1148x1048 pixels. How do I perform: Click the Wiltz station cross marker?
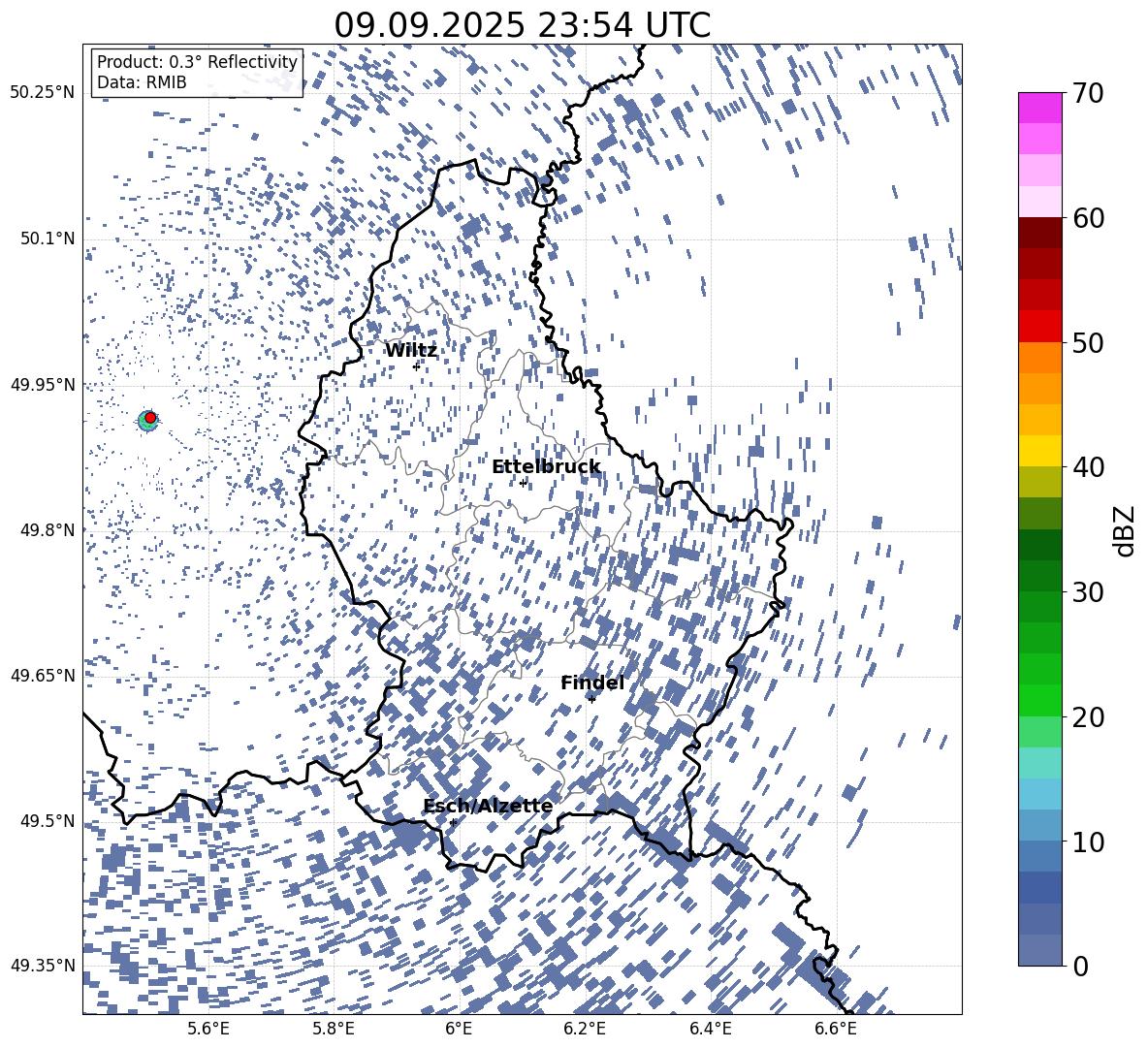point(416,365)
